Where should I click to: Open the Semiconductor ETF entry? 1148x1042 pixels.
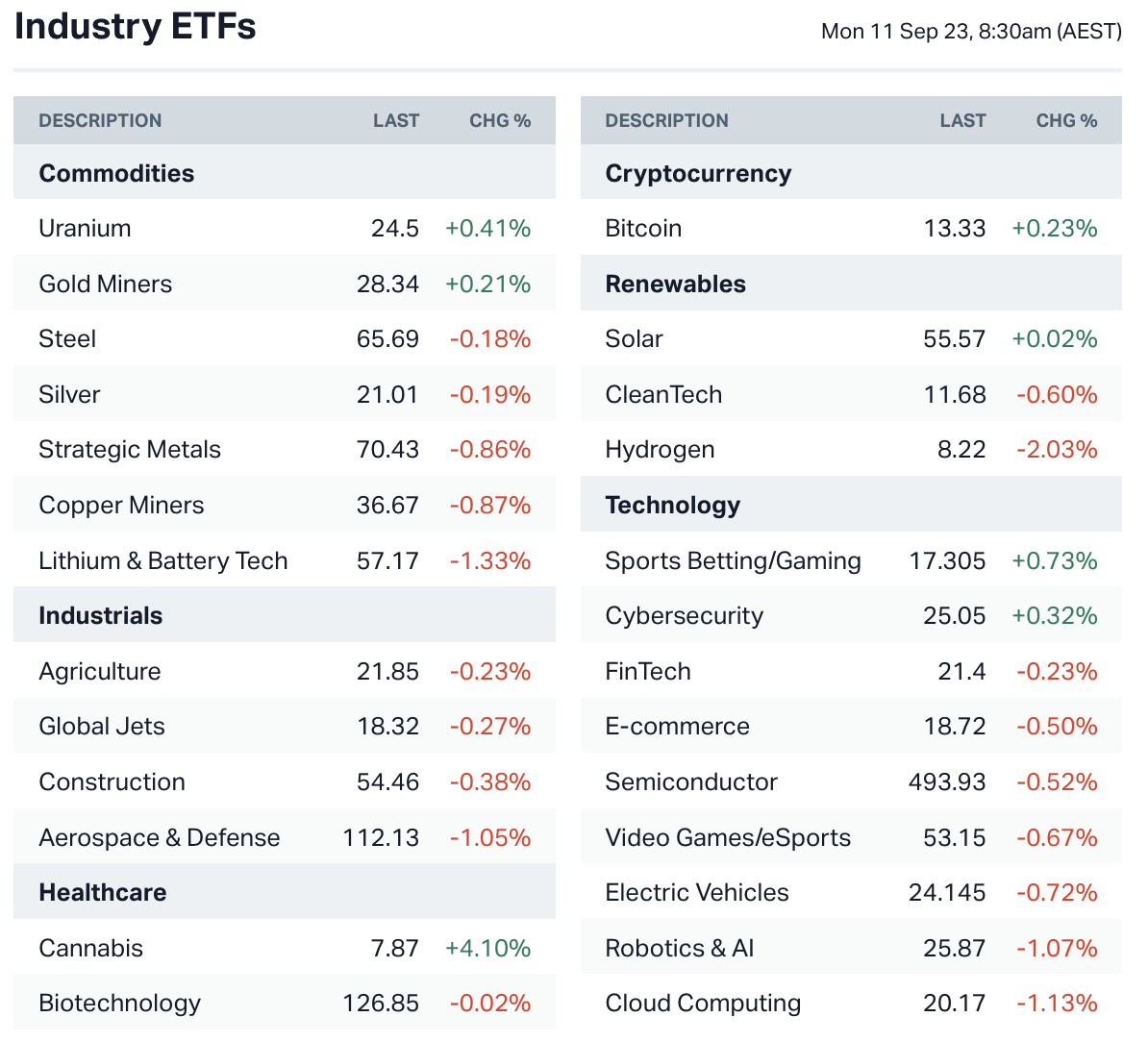690,782
